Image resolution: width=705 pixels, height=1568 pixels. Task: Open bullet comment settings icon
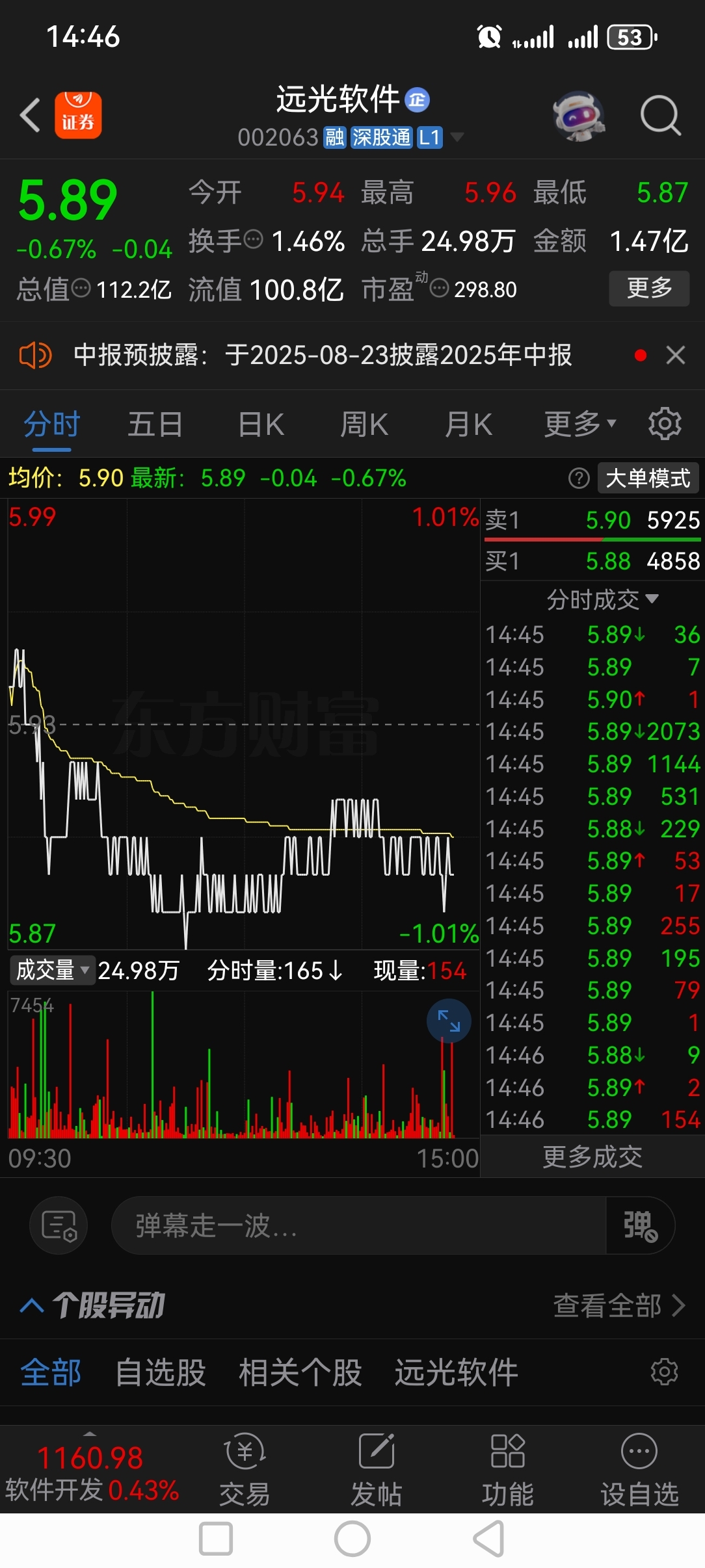coord(59,1226)
